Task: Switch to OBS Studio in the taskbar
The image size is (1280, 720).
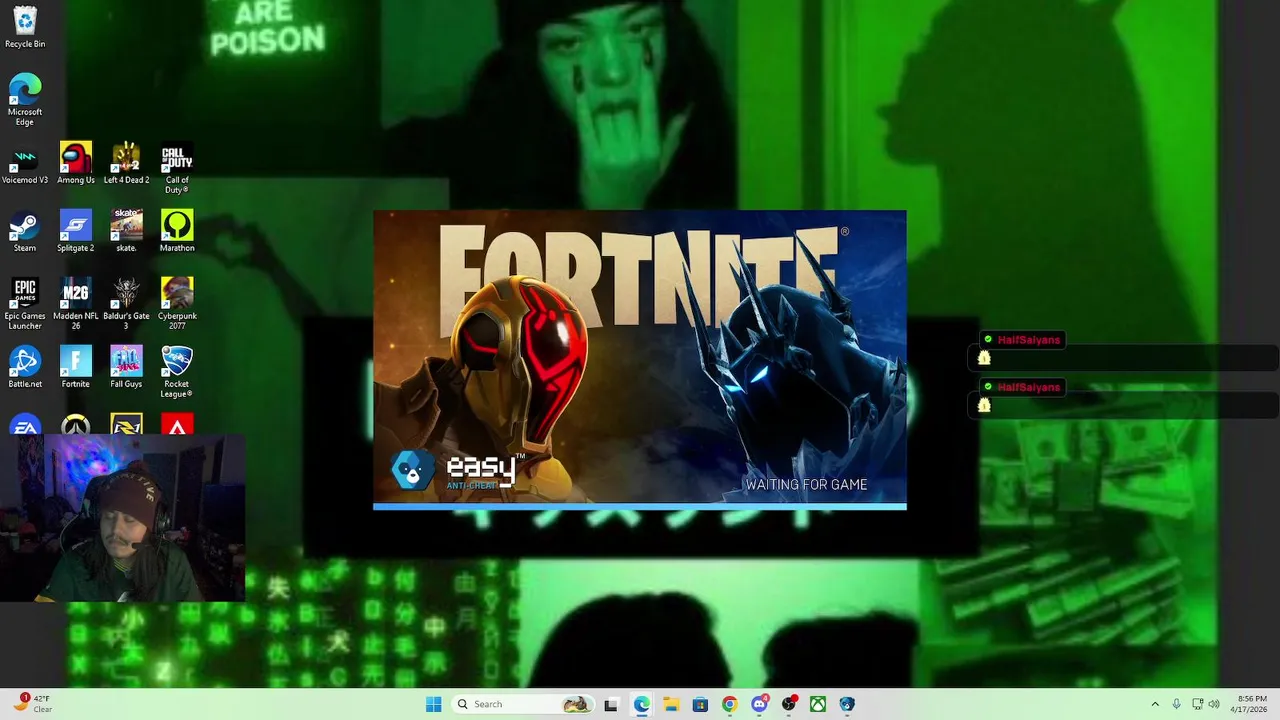Action: tap(789, 704)
